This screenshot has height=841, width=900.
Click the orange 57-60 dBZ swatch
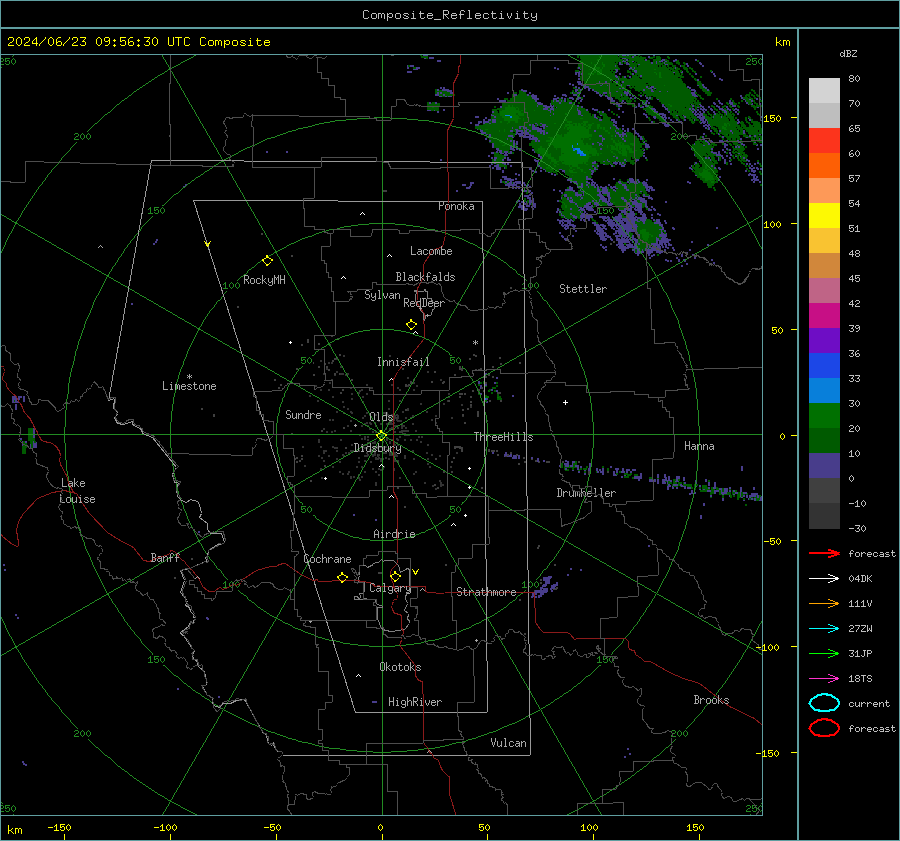(x=824, y=166)
